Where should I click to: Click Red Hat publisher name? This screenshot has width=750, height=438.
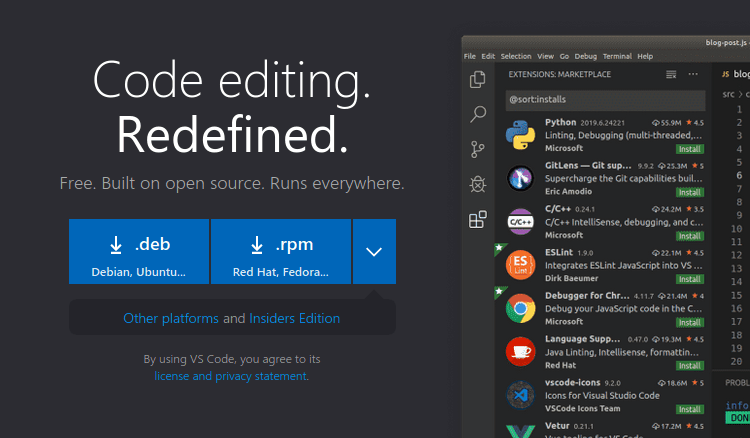click(561, 365)
